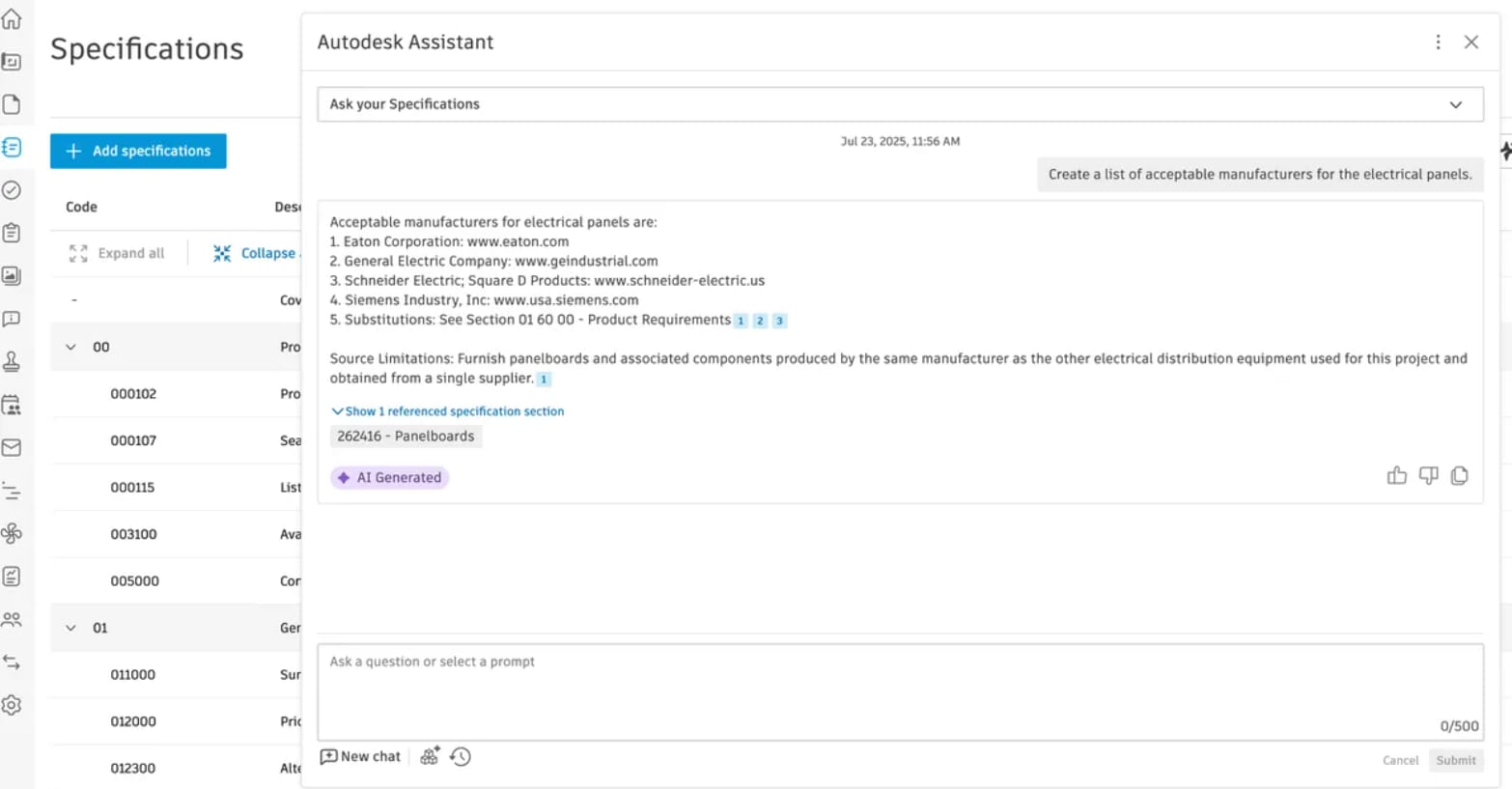Click the AI prompts icon beside New chat
The width and height of the screenshot is (1512, 789).
pyautogui.click(x=430, y=756)
